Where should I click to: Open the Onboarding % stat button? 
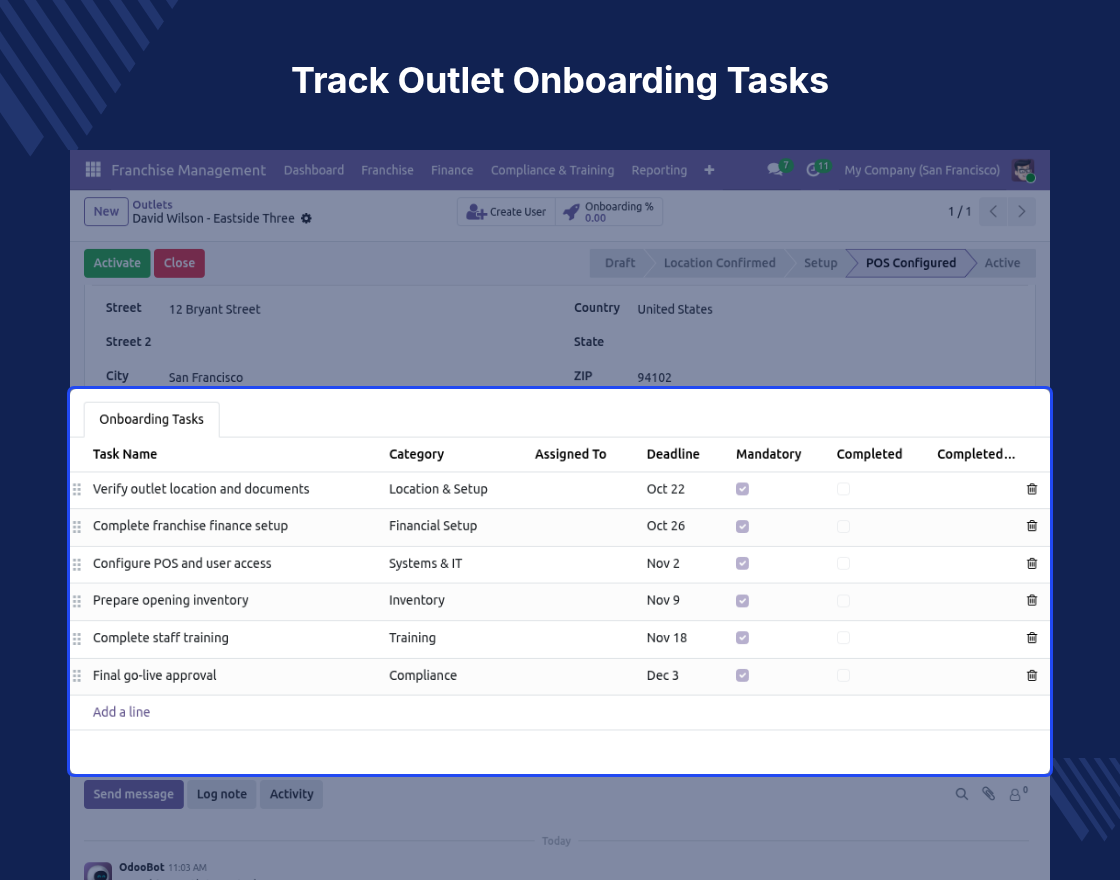coord(609,212)
